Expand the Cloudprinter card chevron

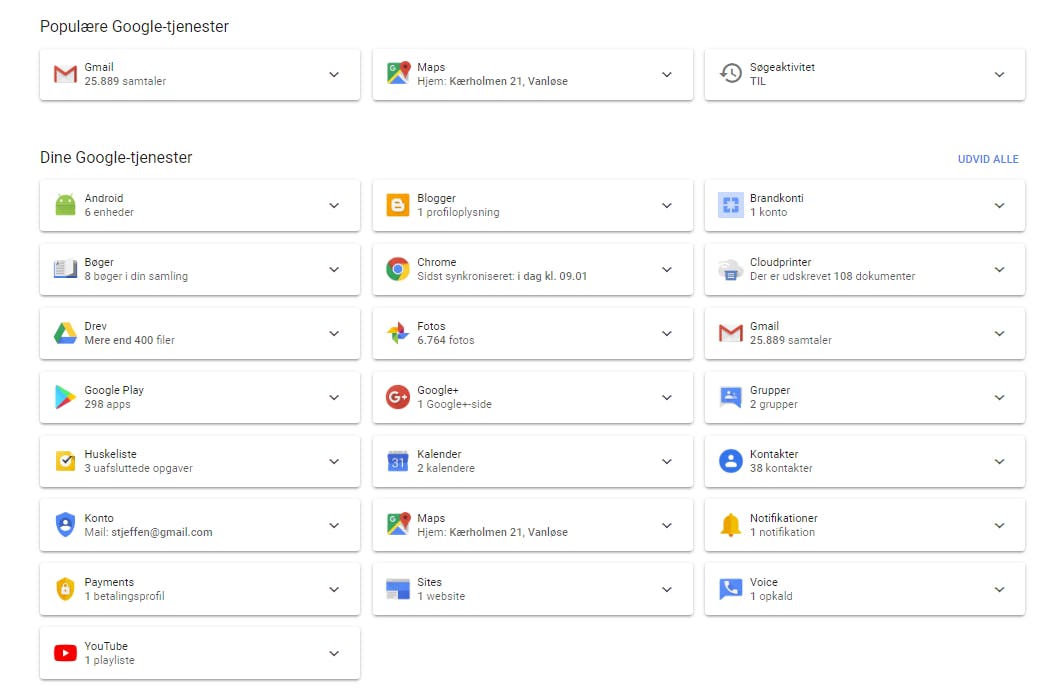point(1000,269)
